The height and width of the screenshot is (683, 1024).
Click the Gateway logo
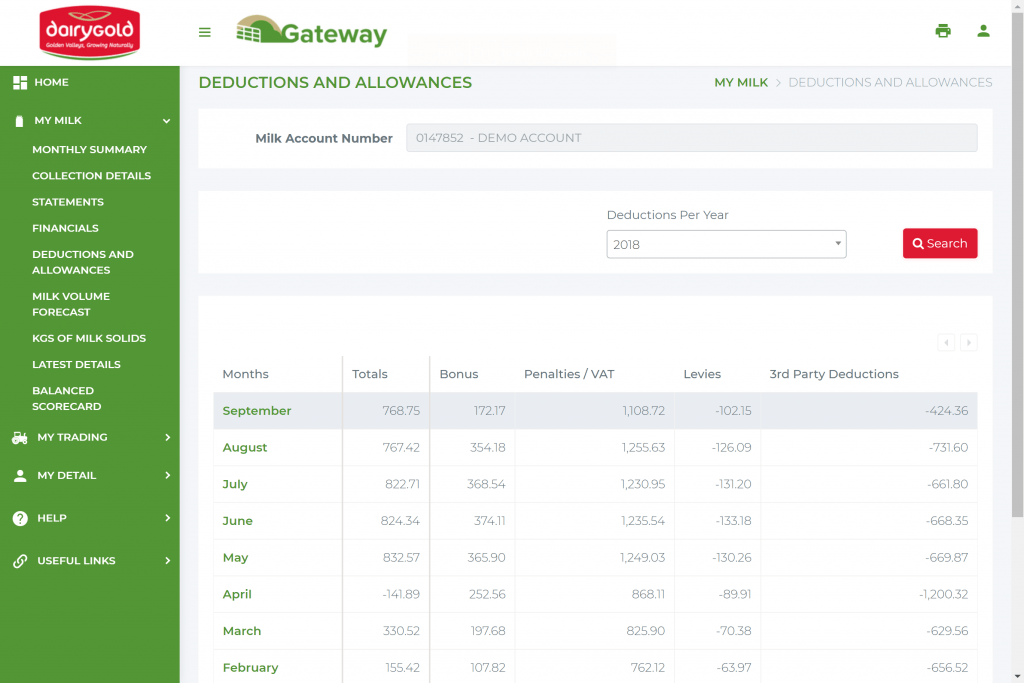312,32
